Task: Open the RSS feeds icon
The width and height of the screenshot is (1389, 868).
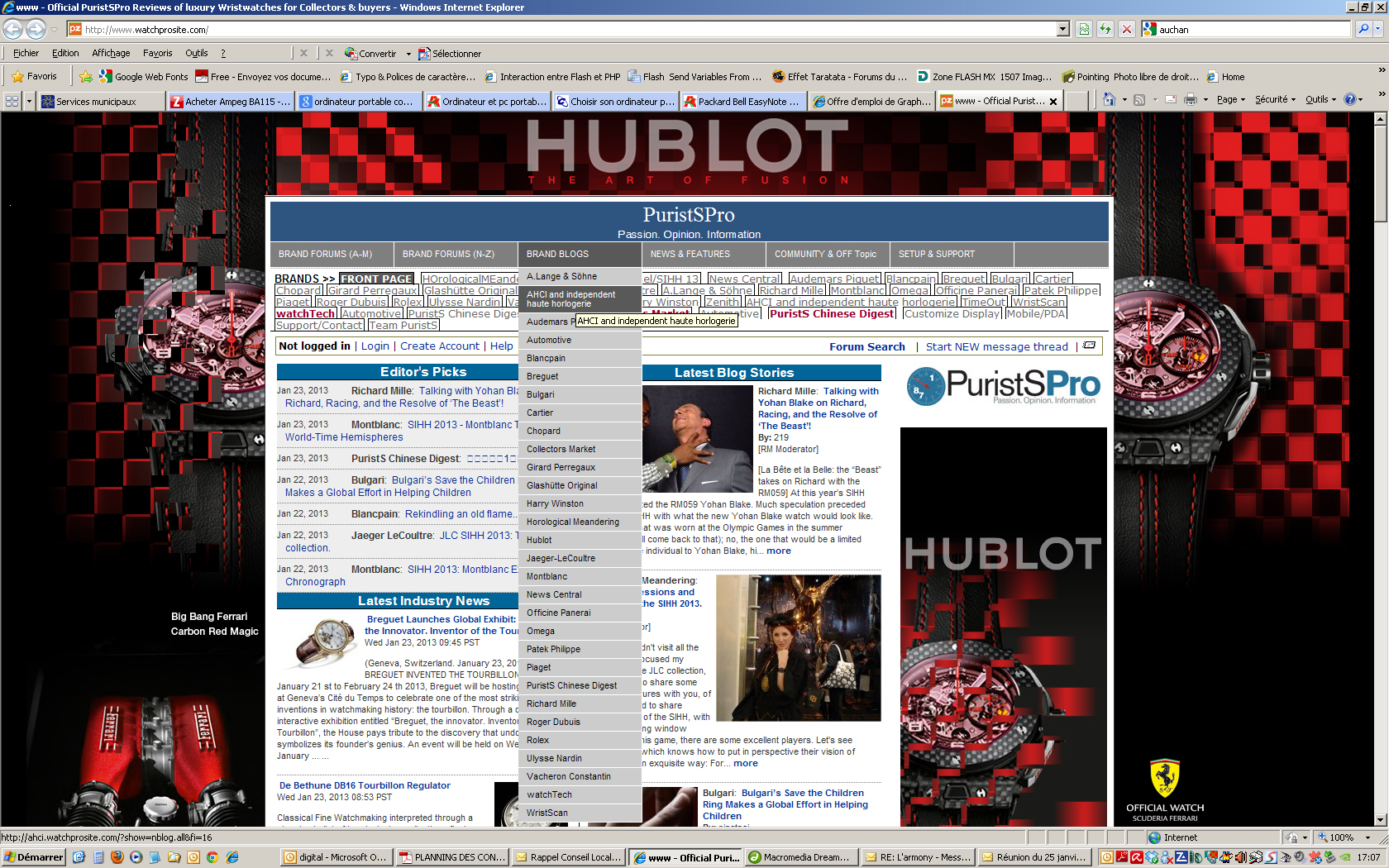Action: click(x=1139, y=100)
